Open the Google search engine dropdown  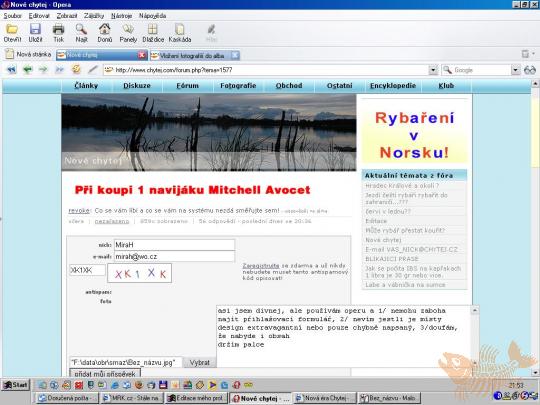(x=515, y=70)
